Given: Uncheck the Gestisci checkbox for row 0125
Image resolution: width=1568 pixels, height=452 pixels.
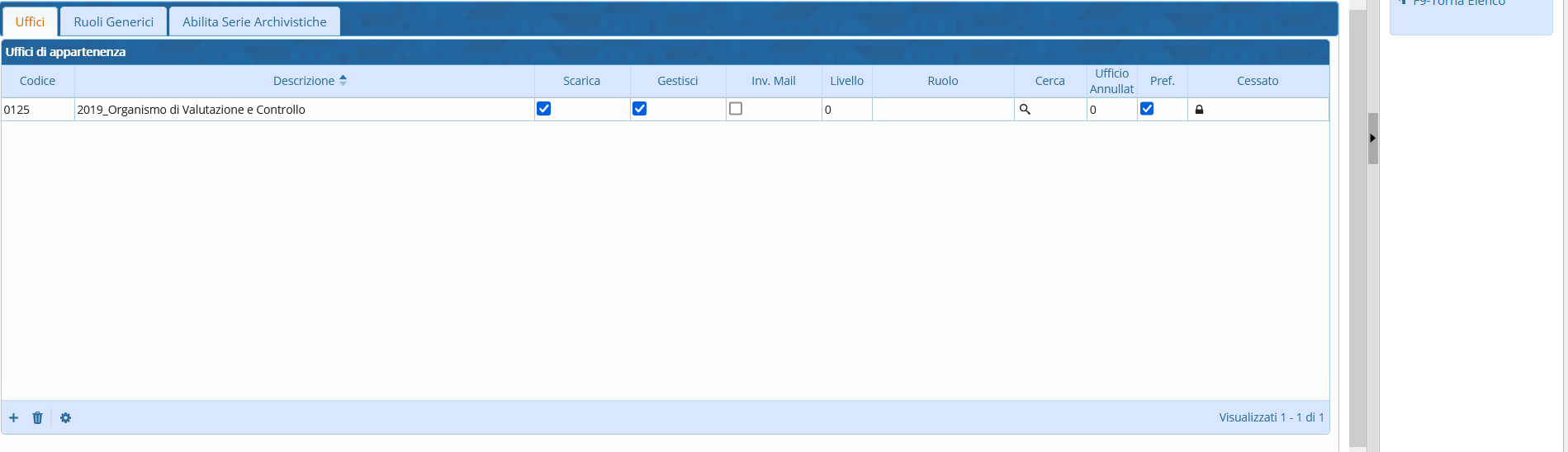Looking at the screenshot, I should (639, 109).
